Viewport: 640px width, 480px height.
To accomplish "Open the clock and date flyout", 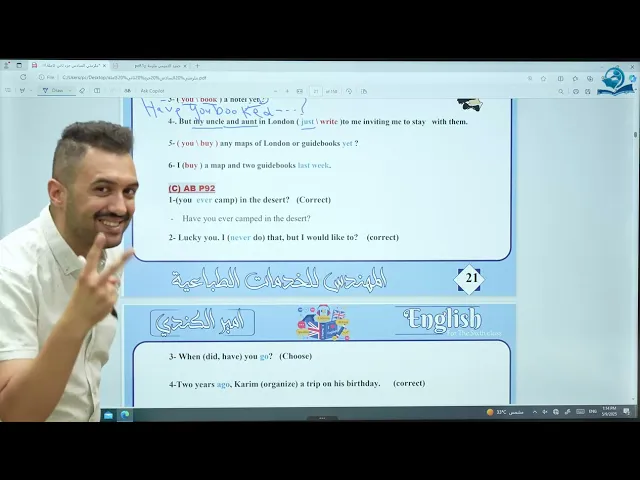I will [x=609, y=411].
